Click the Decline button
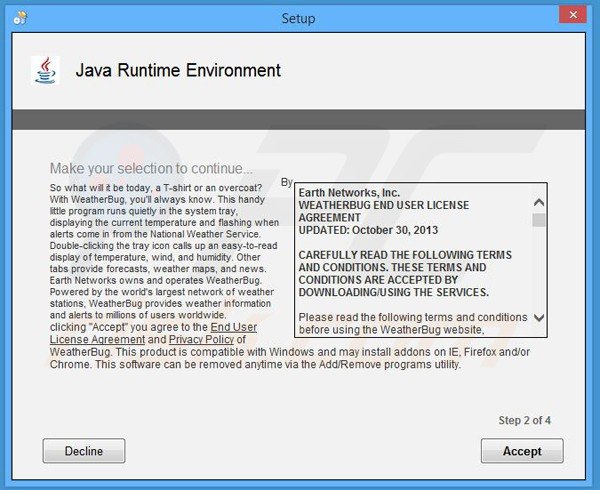Viewport: 600px width, 490px height. pos(84,451)
